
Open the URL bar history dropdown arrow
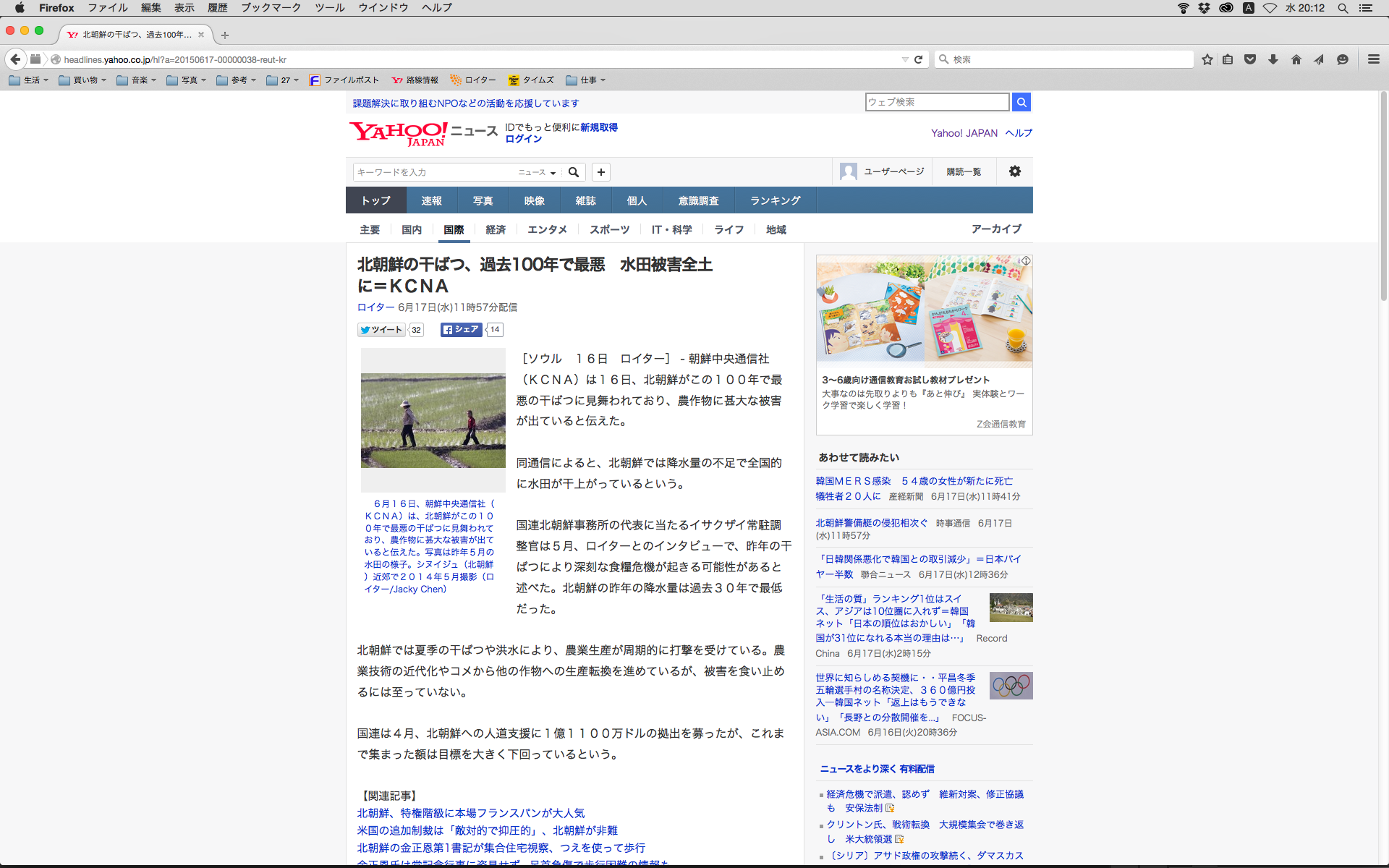[904, 59]
